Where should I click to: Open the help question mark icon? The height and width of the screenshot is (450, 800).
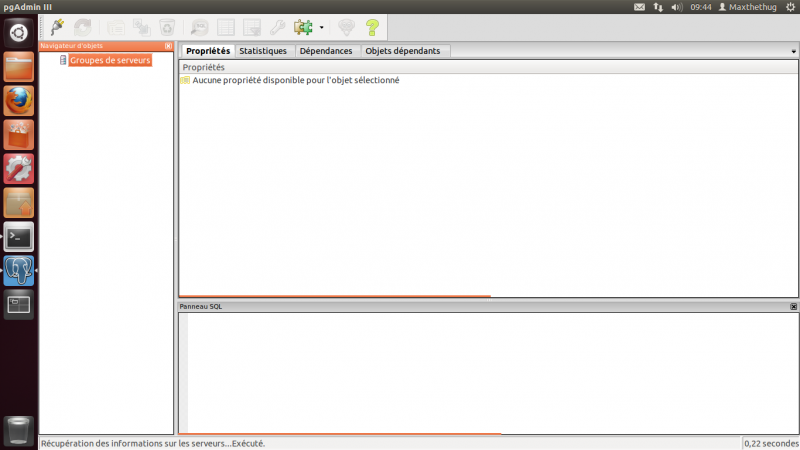click(x=372, y=27)
